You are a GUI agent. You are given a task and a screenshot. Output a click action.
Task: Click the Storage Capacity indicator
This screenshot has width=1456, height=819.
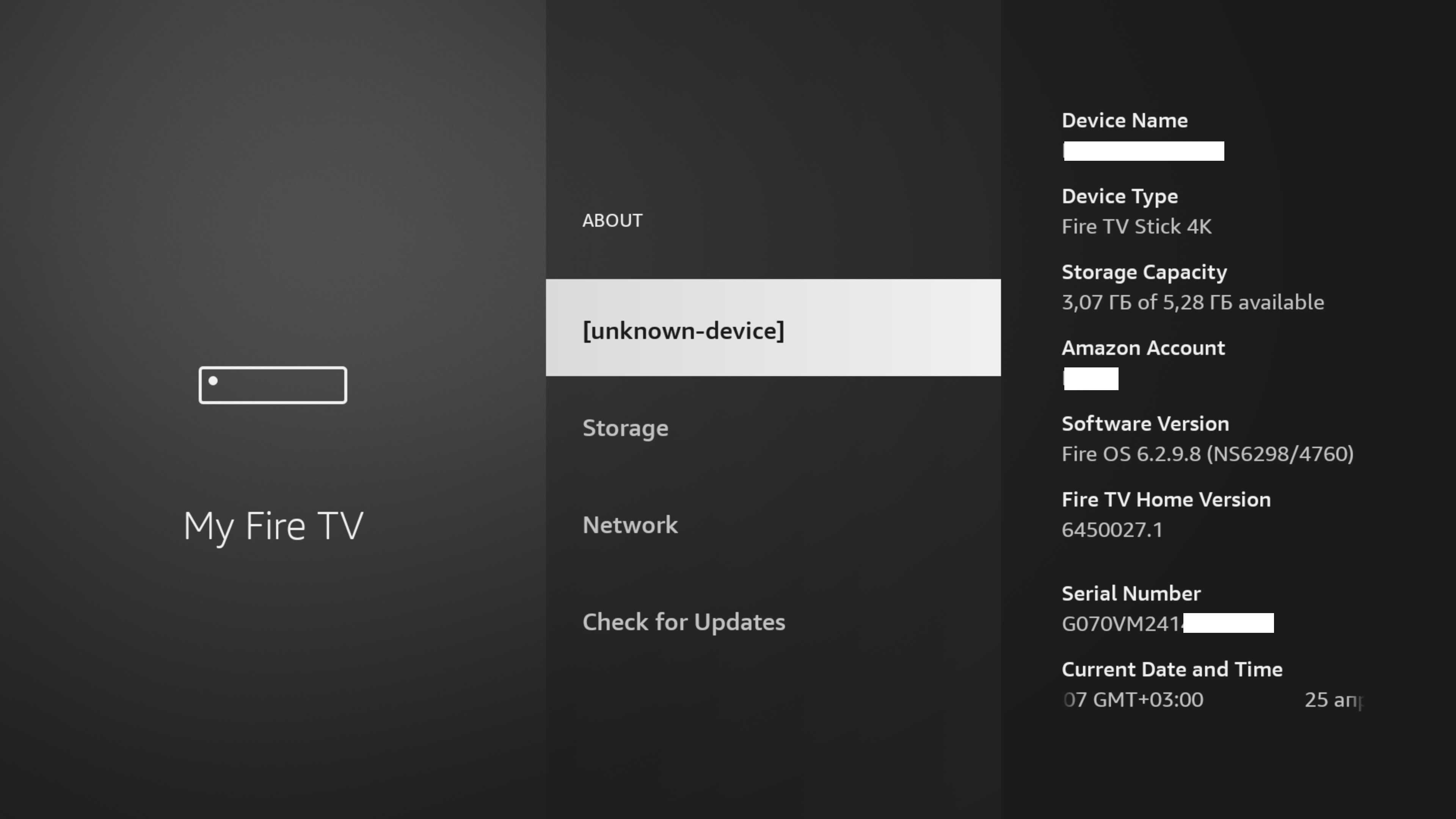tap(1192, 286)
